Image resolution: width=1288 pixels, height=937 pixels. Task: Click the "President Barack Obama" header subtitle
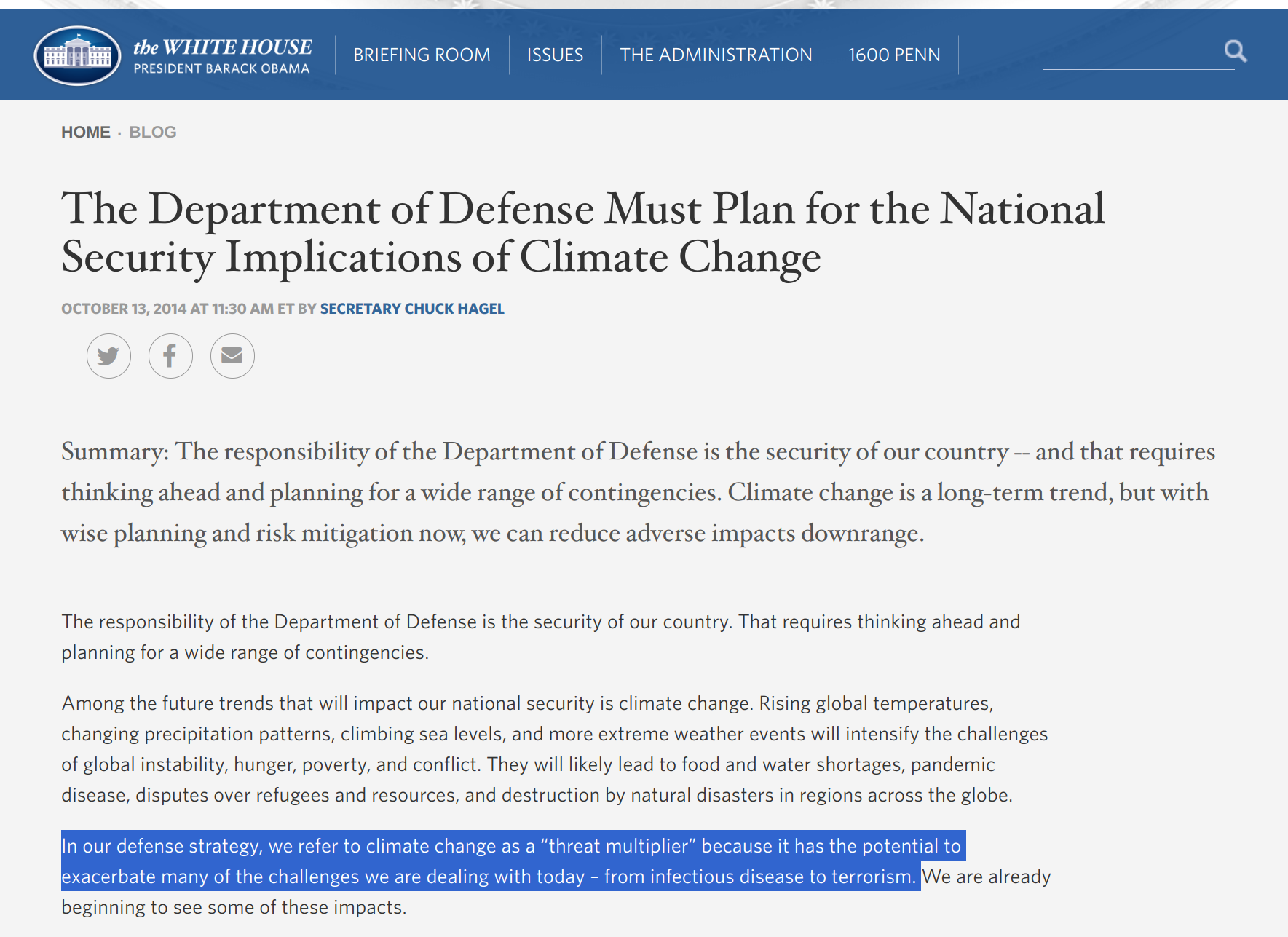221,69
